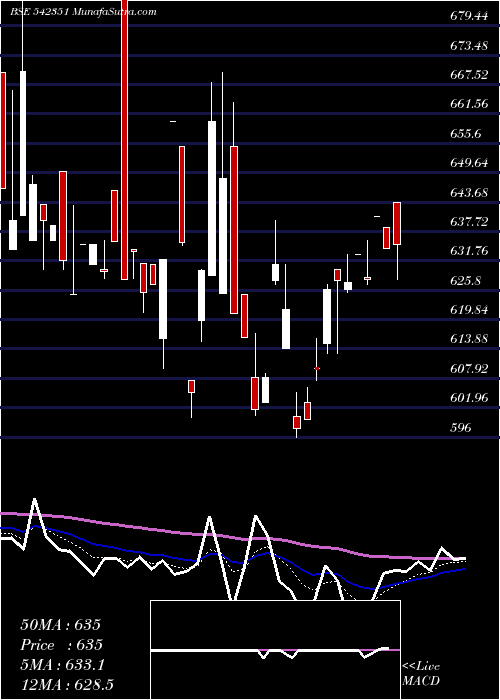Click the 661.56 price axis label
This screenshot has height=700, width=500.
(469, 104)
